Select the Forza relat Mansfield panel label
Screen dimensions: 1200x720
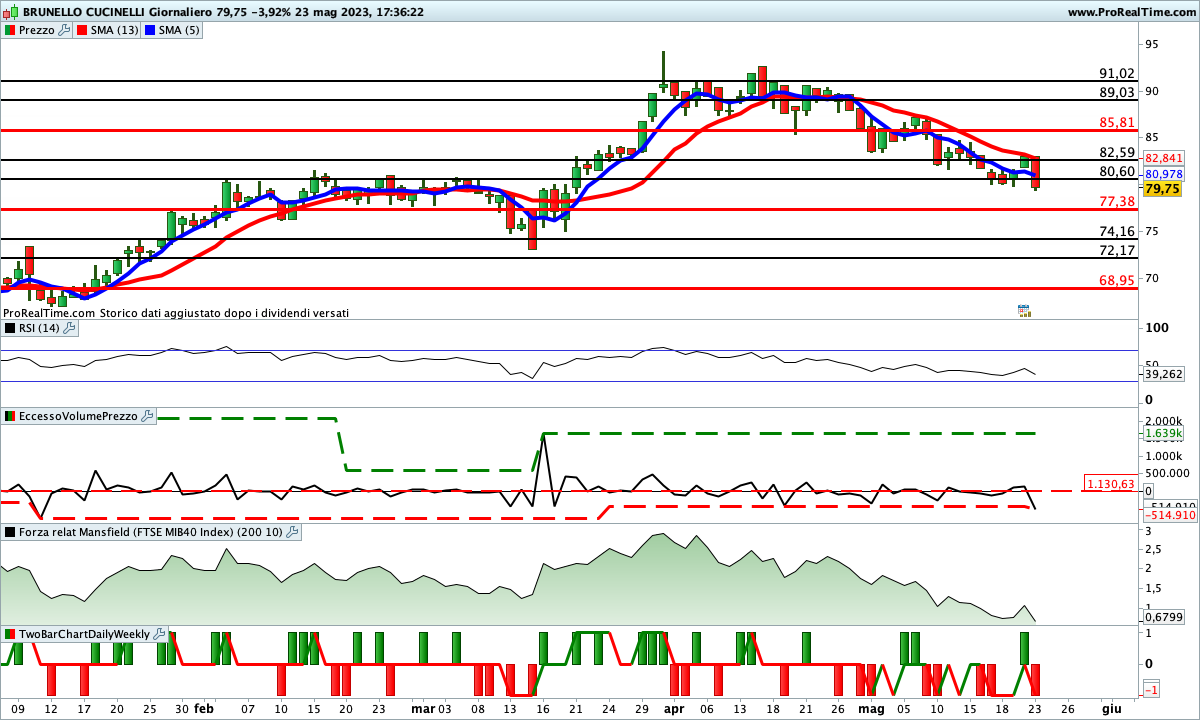tap(151, 532)
